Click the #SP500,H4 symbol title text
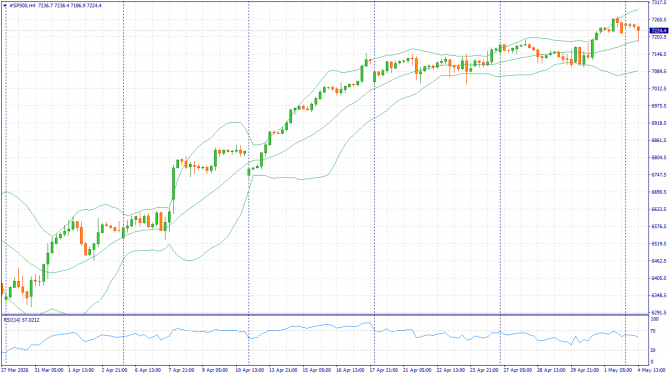This screenshot has height=376, width=670. coord(23,6)
